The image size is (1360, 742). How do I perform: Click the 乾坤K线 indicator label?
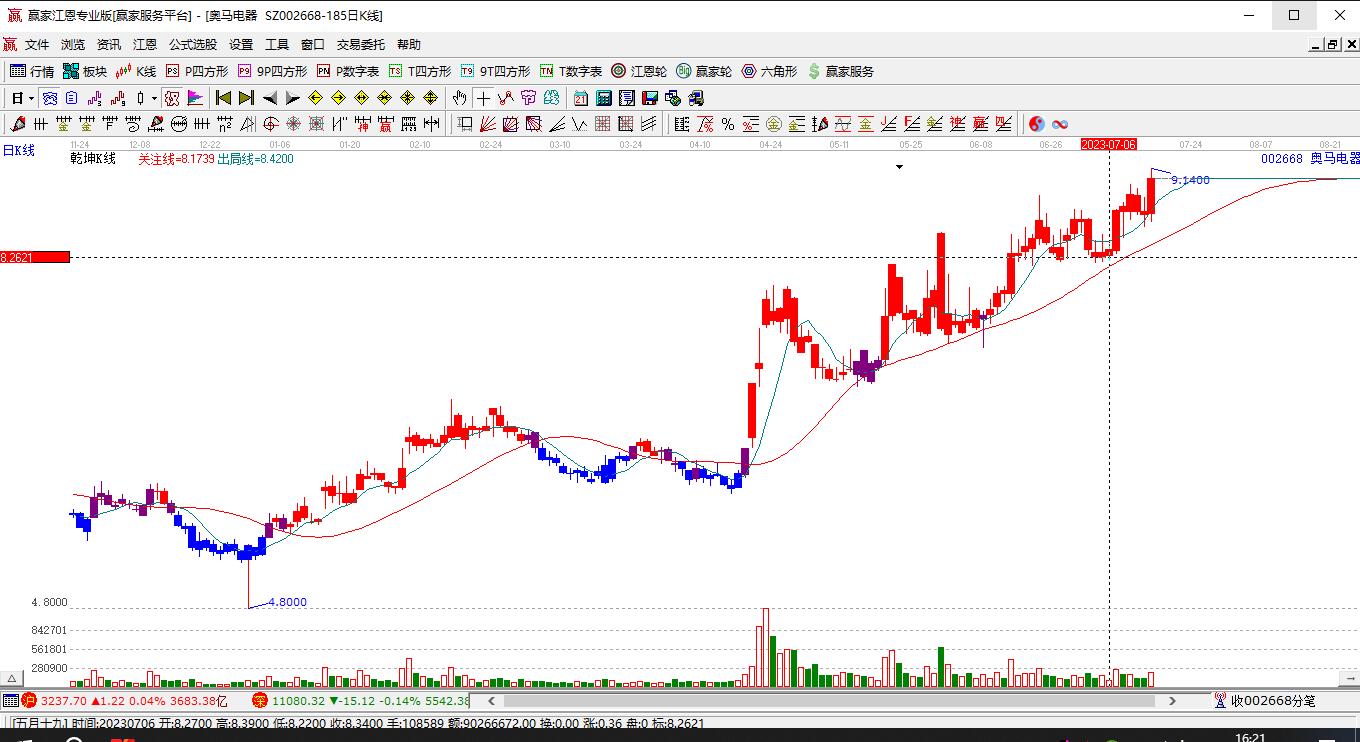93,159
